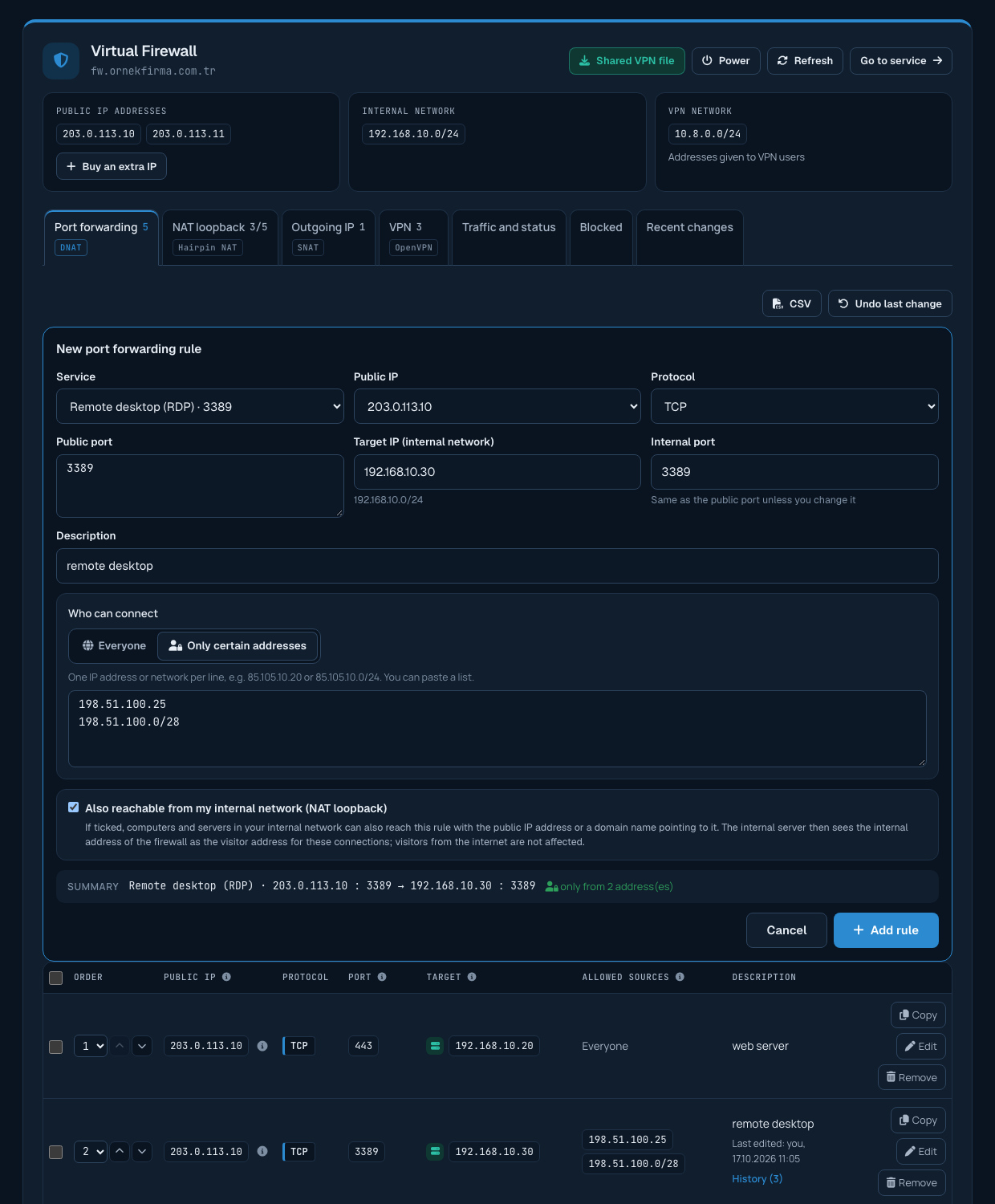Click the allowed addresses text area

click(x=497, y=729)
